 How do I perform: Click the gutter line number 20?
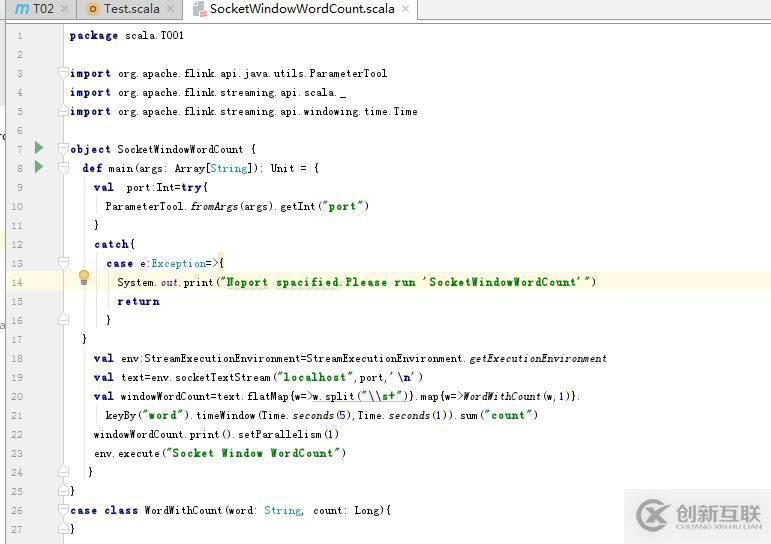(x=18, y=396)
